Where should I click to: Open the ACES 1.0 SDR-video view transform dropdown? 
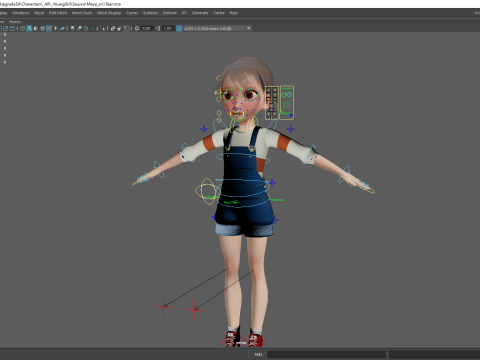tap(217, 28)
